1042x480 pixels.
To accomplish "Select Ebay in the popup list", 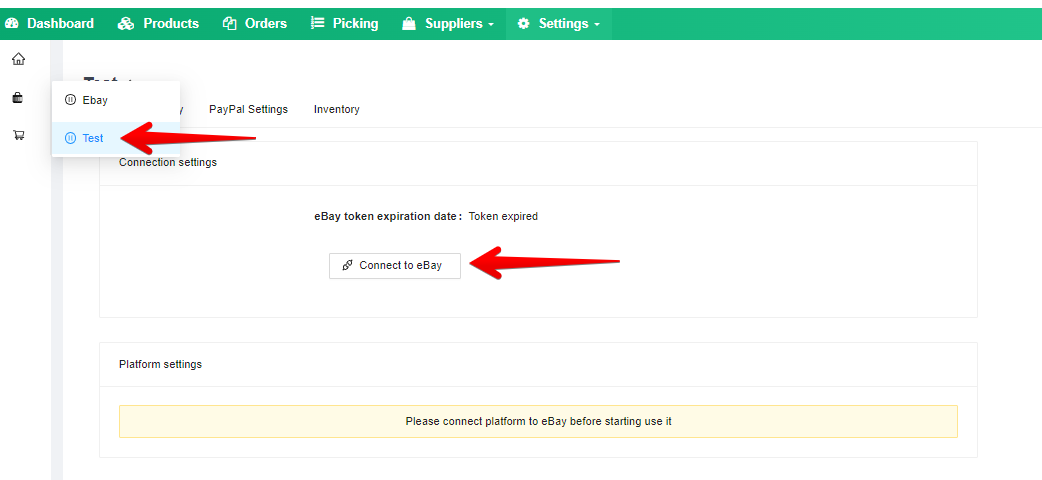I will click(x=116, y=100).
